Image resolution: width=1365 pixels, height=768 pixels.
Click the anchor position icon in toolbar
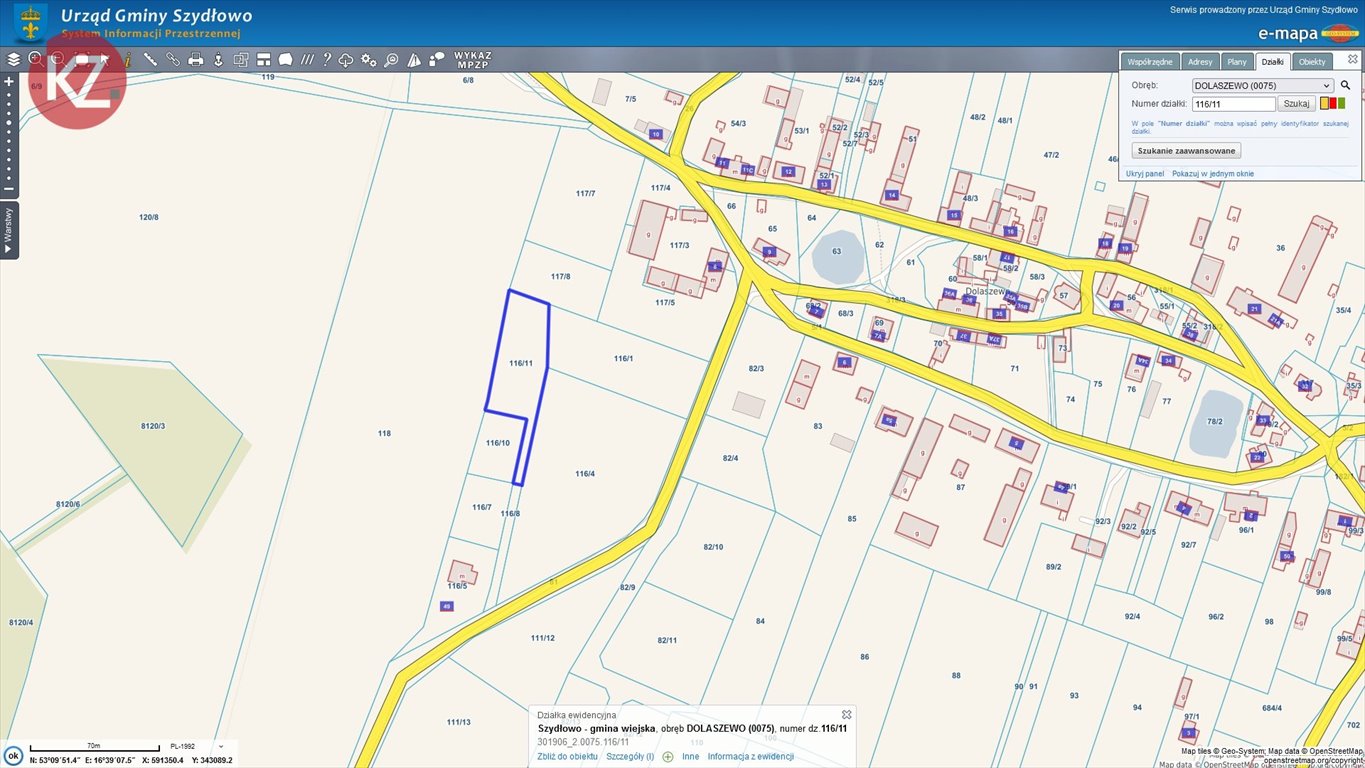point(218,60)
